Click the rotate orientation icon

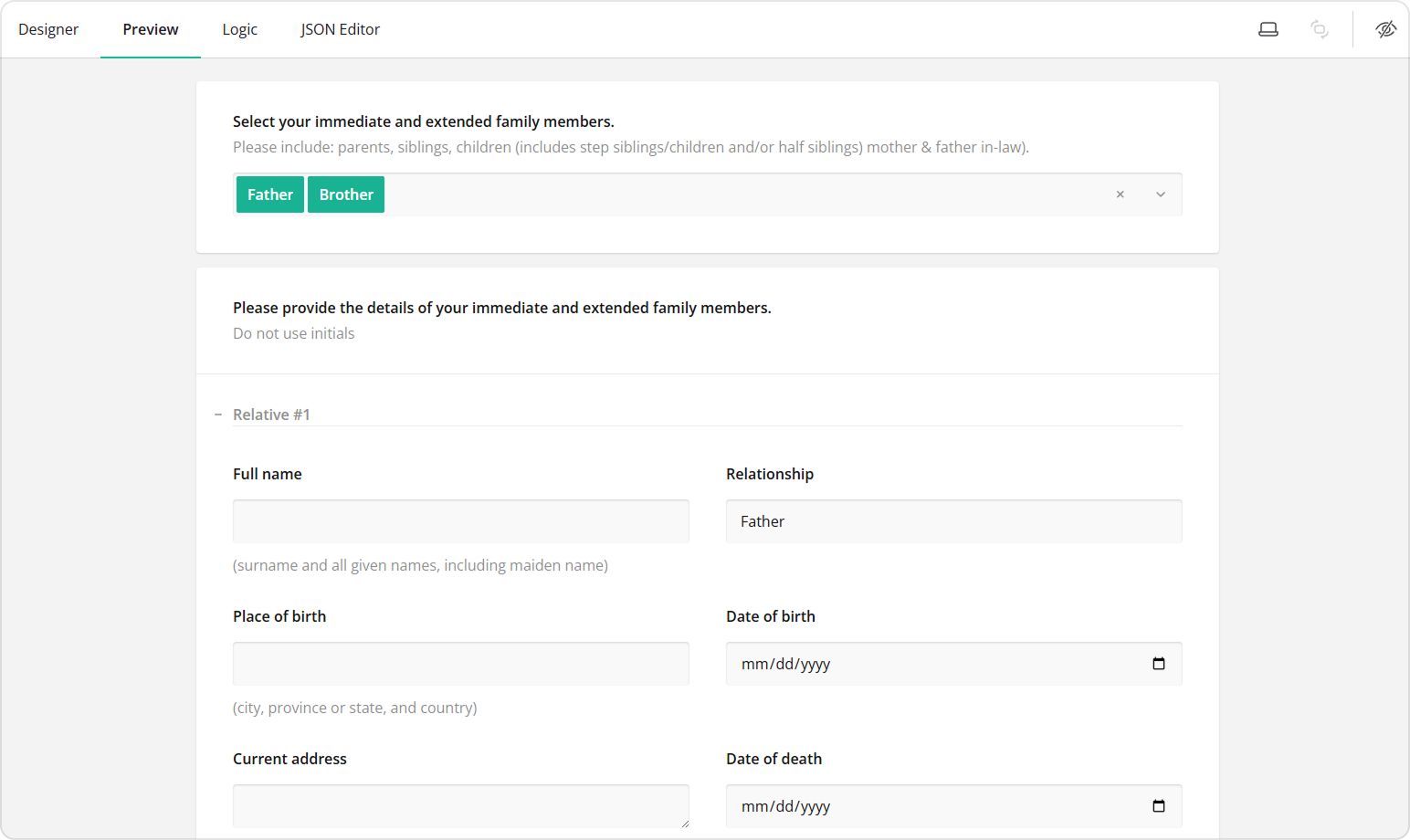pyautogui.click(x=1319, y=28)
